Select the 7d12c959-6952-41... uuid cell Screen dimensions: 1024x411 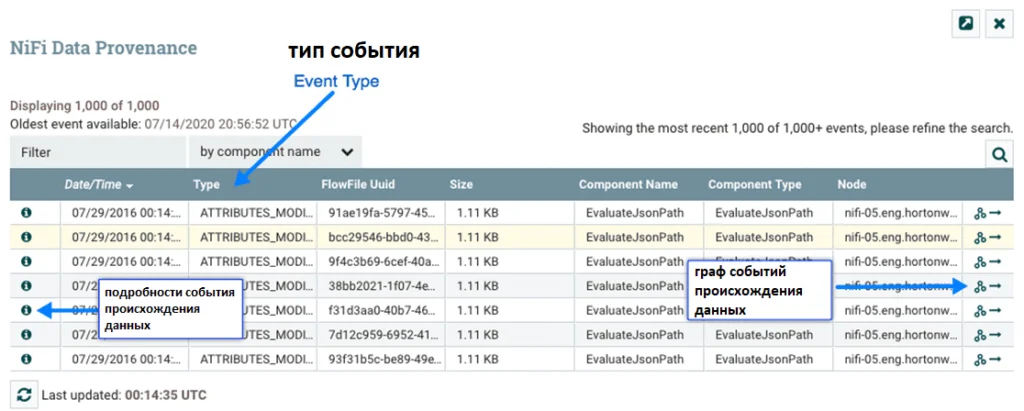pos(381,335)
